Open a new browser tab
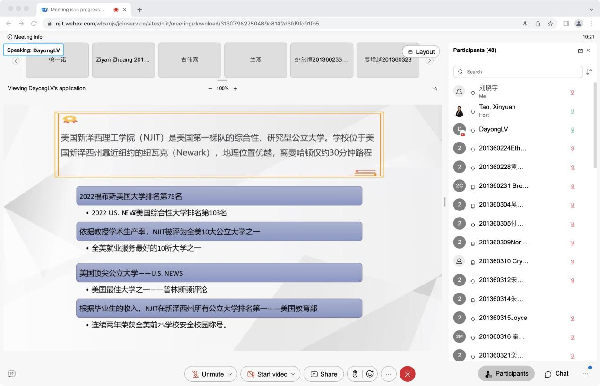This screenshot has height=386, width=600. point(139,10)
